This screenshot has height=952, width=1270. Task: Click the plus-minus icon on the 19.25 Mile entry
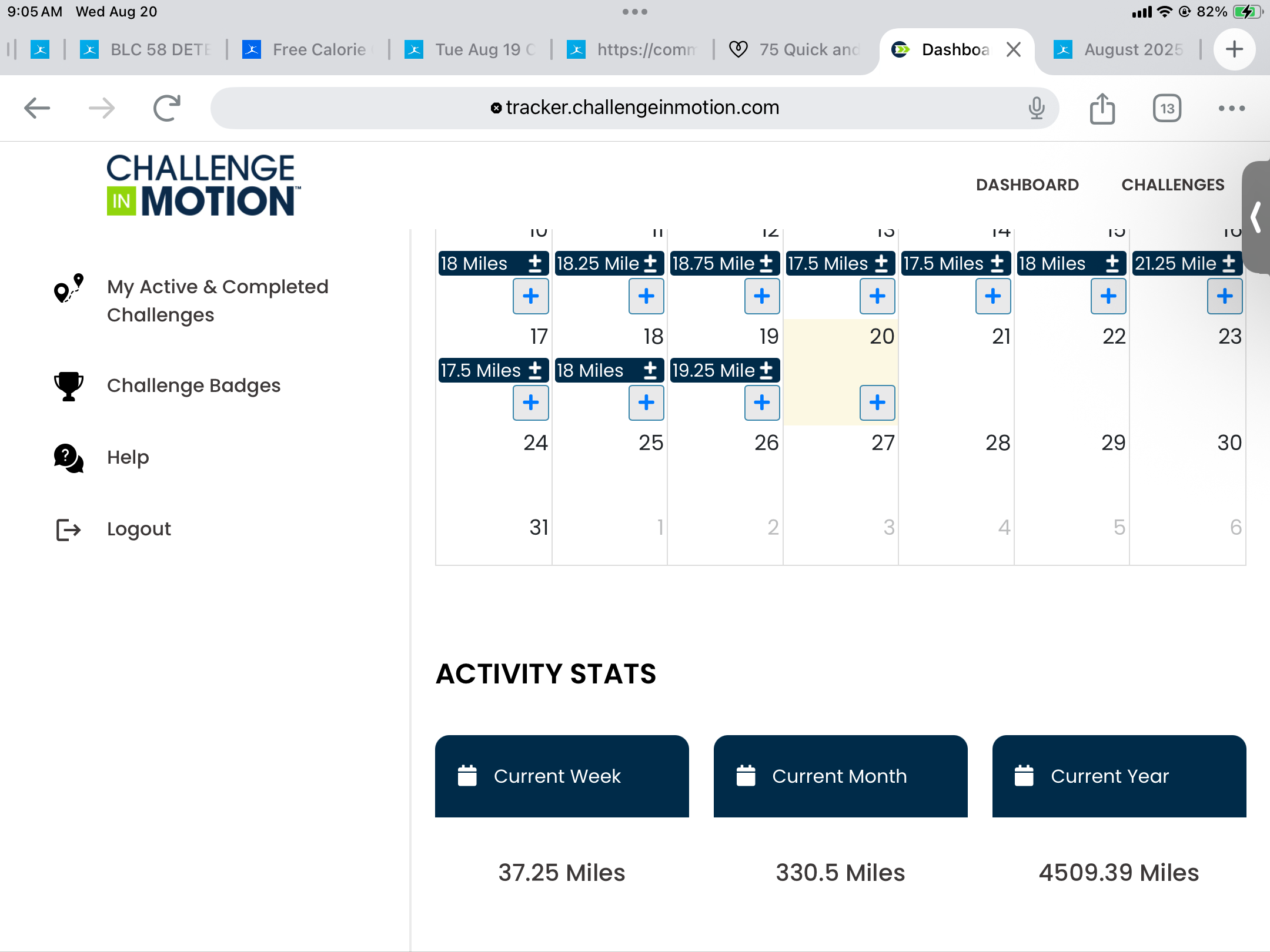[766, 370]
